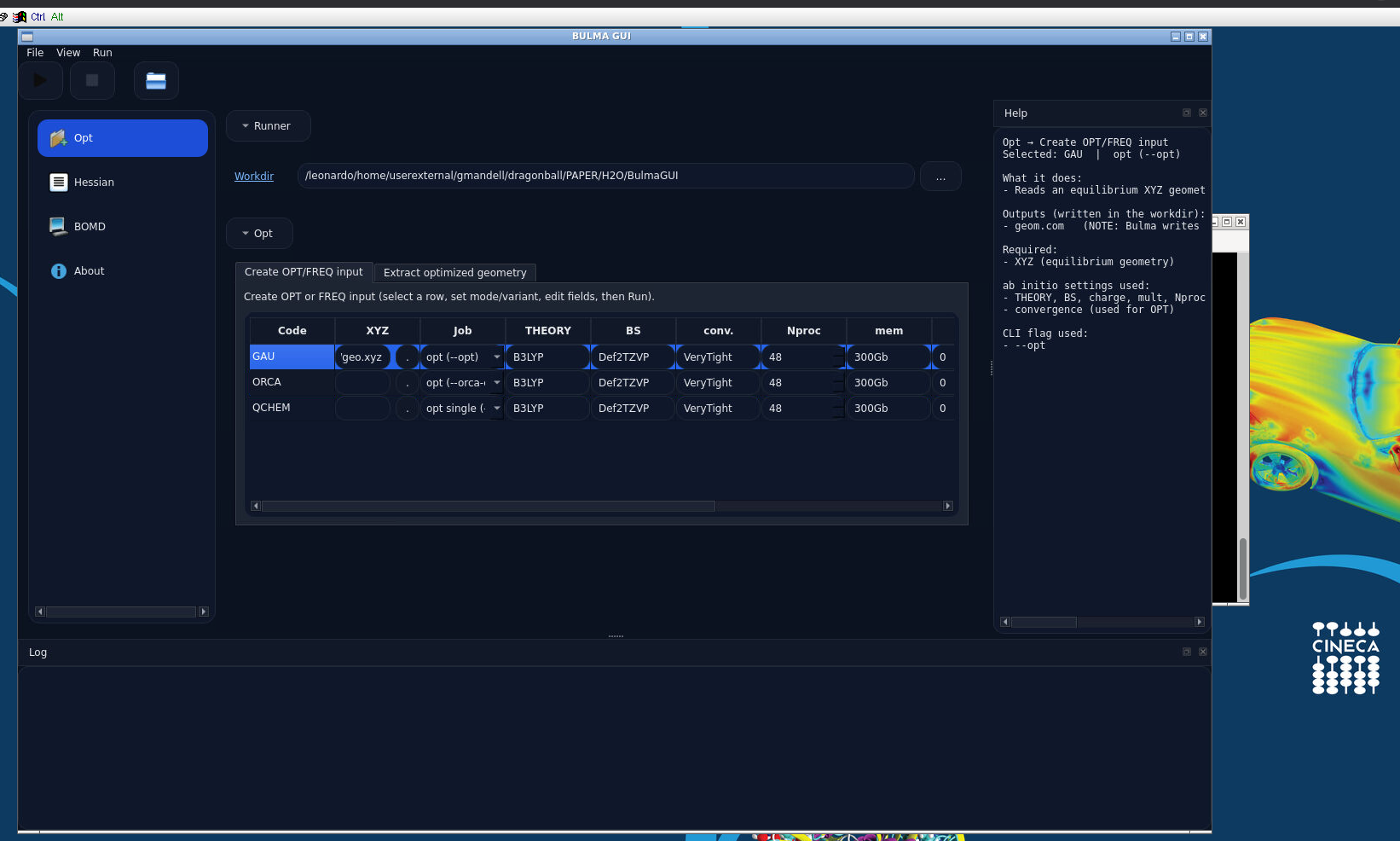Click the GAU row XYZ field
Viewport: 1400px width, 841px height.
[x=363, y=357]
